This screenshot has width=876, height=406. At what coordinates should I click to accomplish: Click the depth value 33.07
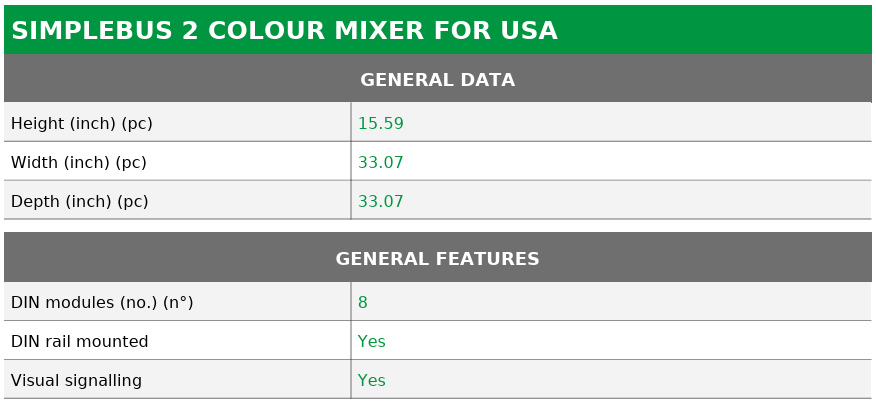point(380,201)
